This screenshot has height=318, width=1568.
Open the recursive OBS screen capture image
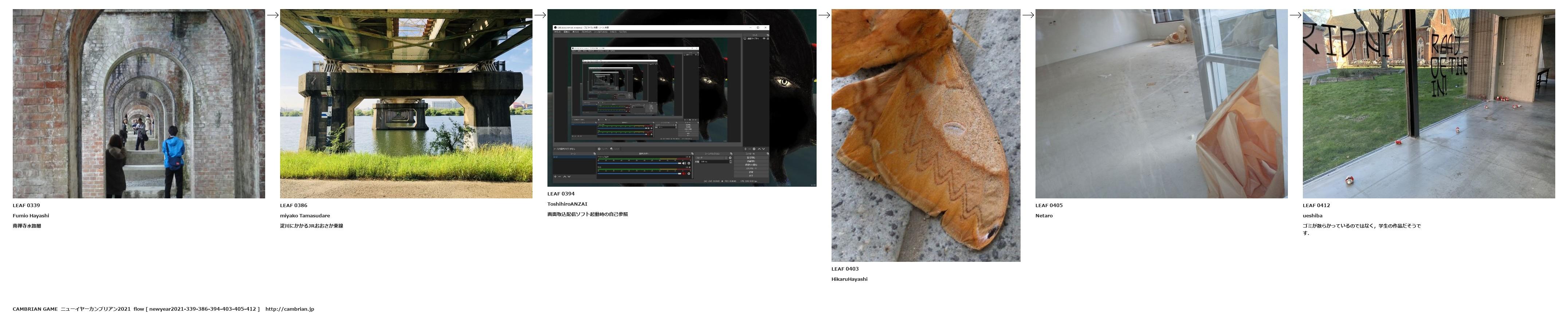tap(682, 97)
